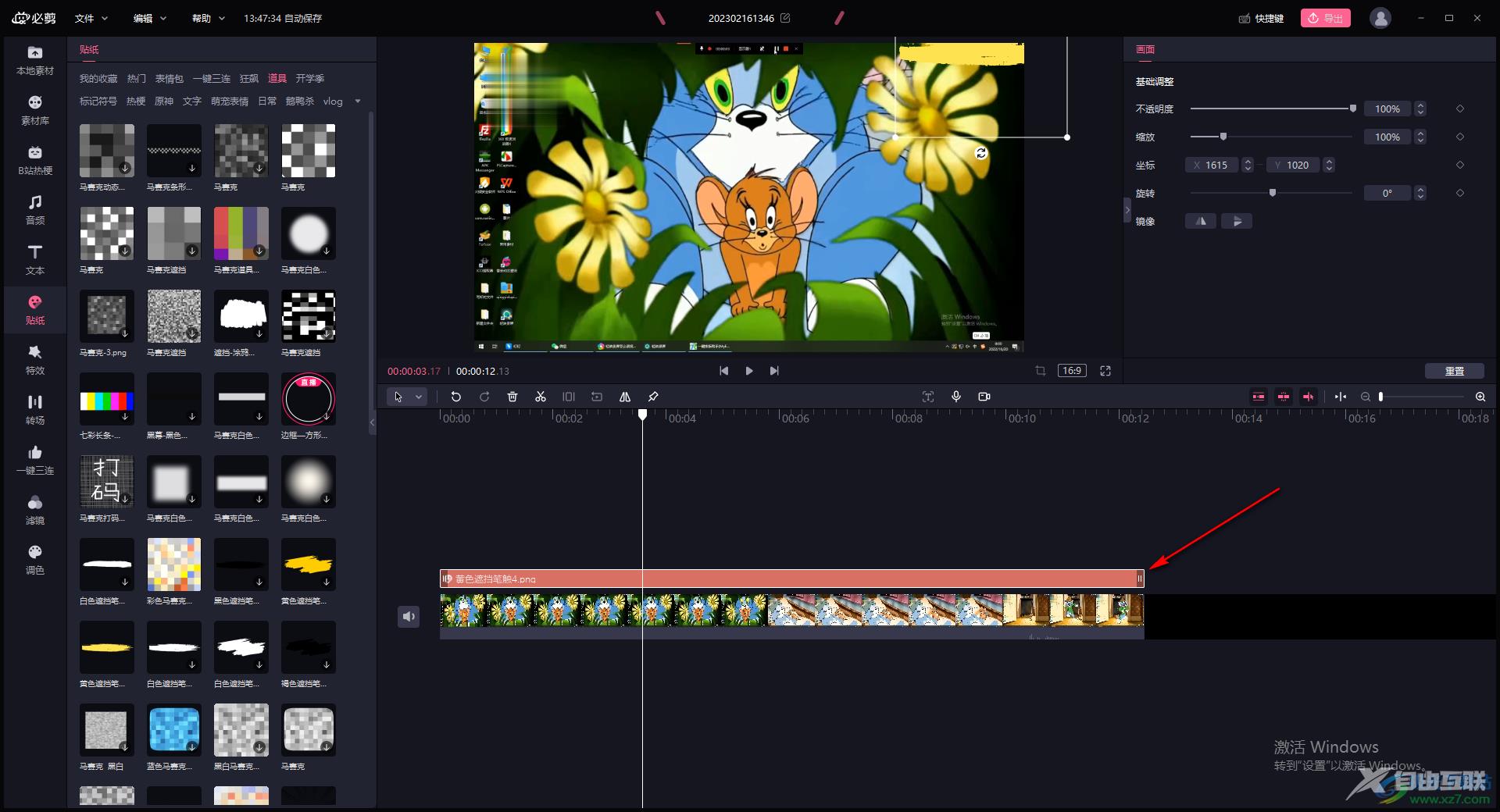Viewport: 1500px width, 812px height.
Task: Jump to previous frame
Action: click(x=724, y=371)
